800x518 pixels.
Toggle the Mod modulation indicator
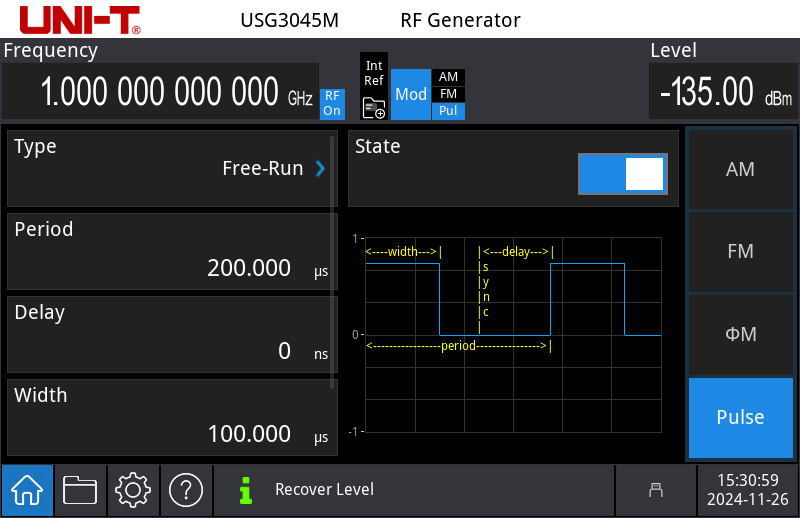[x=410, y=94]
